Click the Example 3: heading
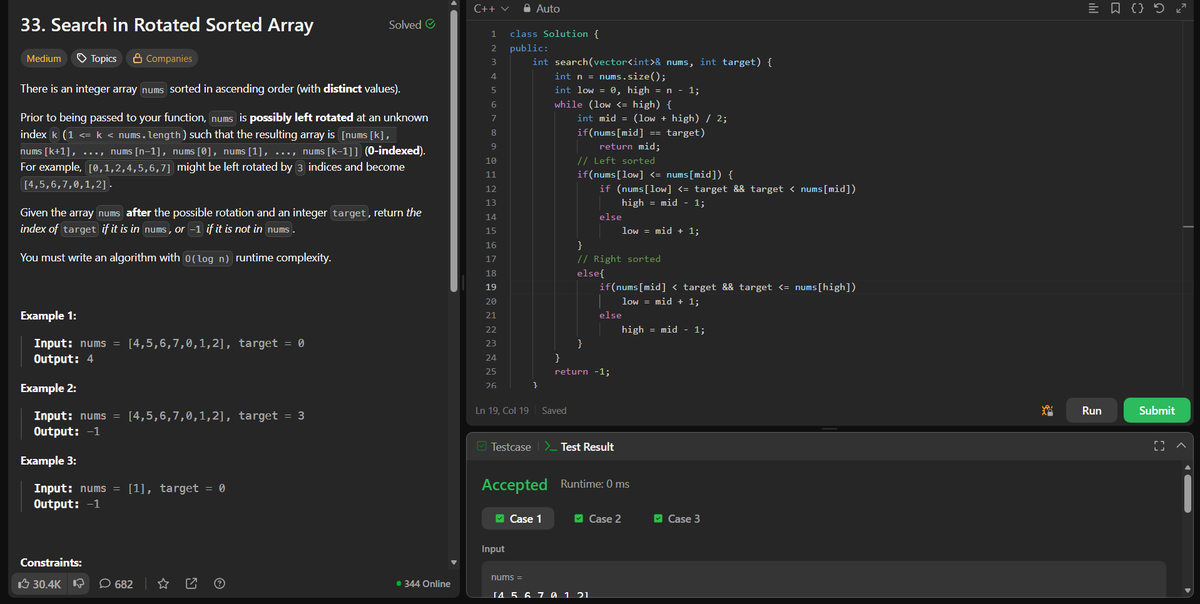1200x604 pixels. [x=49, y=461]
